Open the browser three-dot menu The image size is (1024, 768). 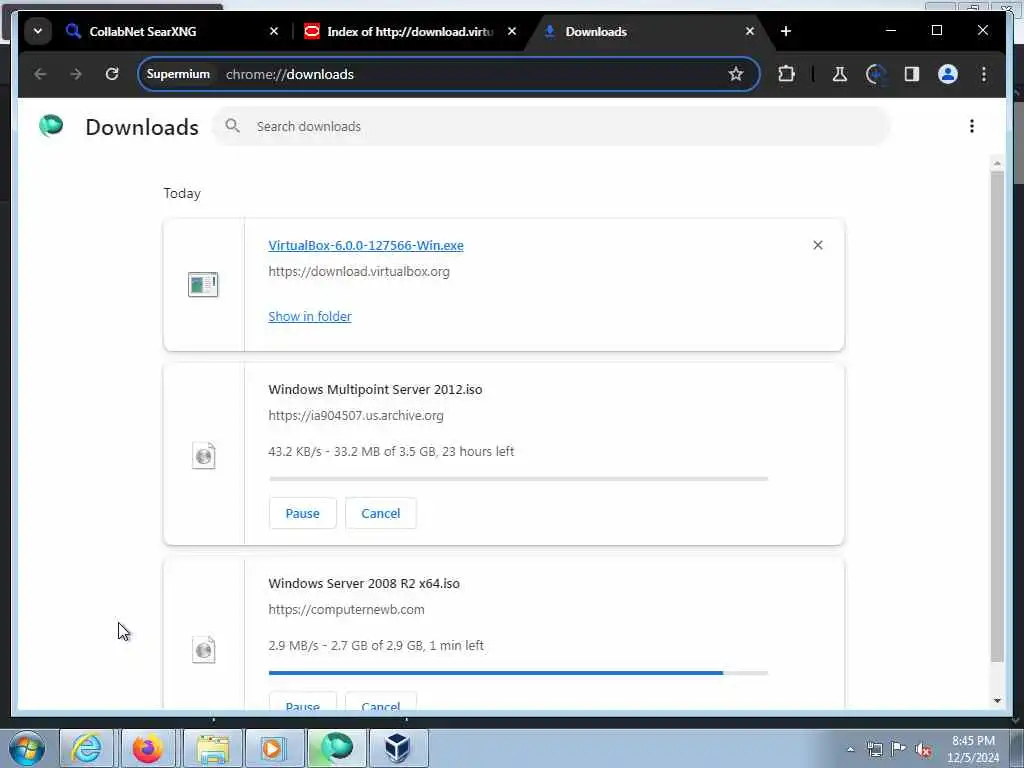984,74
